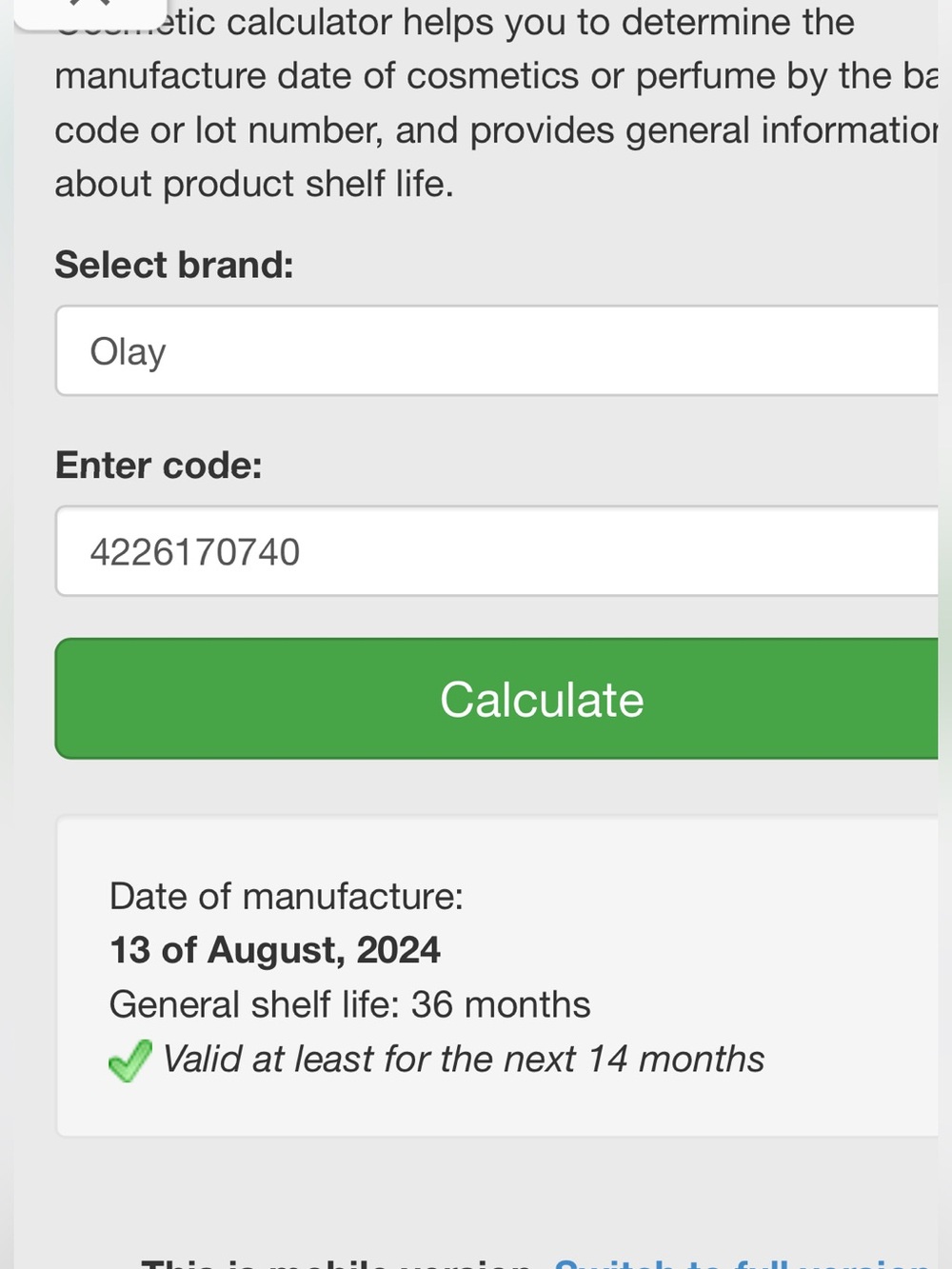
Task: Click the 'General shelf life: 36 months' line
Action: click(x=350, y=1004)
